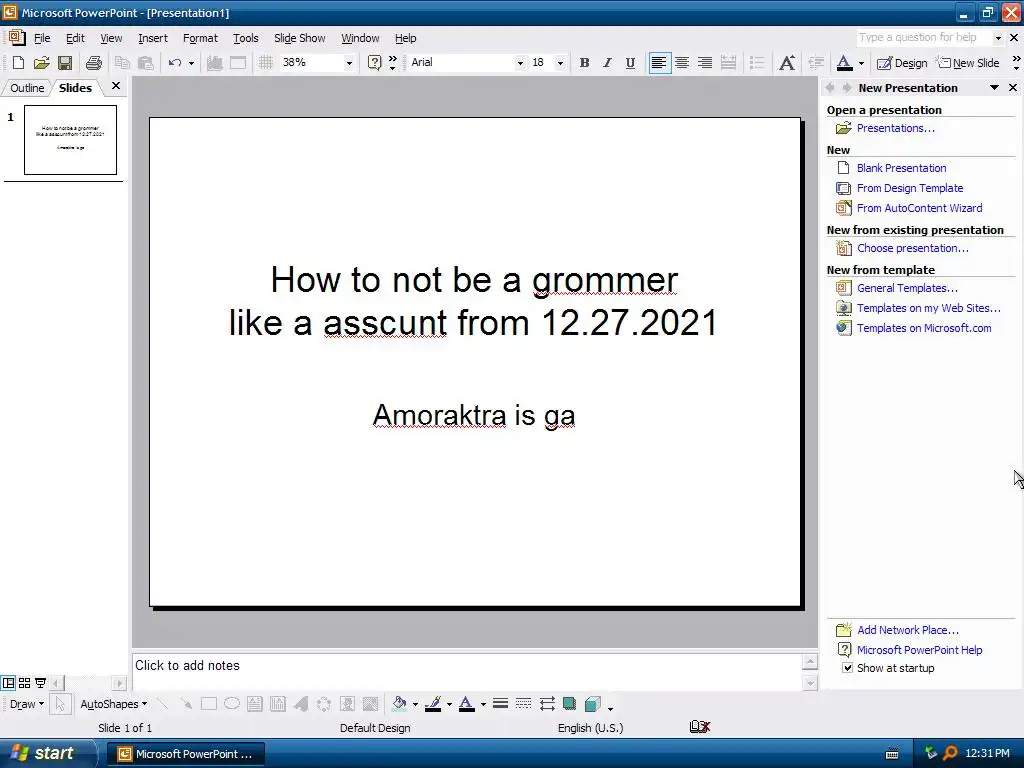Click the Line Style icon
Screen dimensions: 1024x768
500,703
